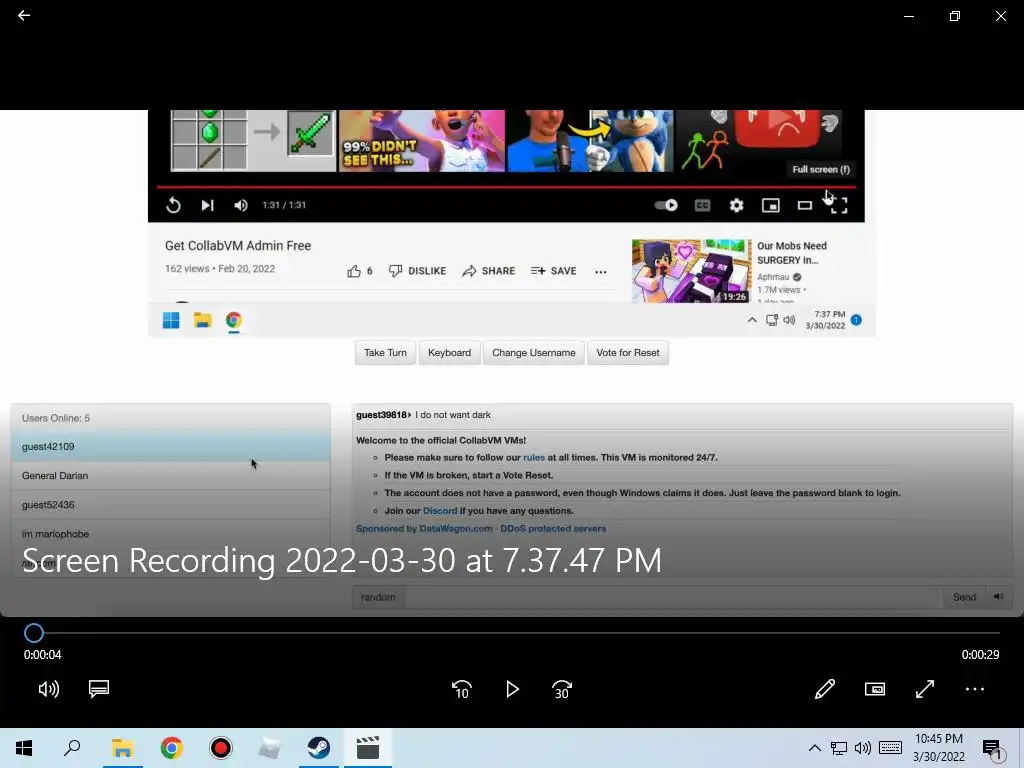Click the DISLIKE button
1024x768 pixels.
417,271
